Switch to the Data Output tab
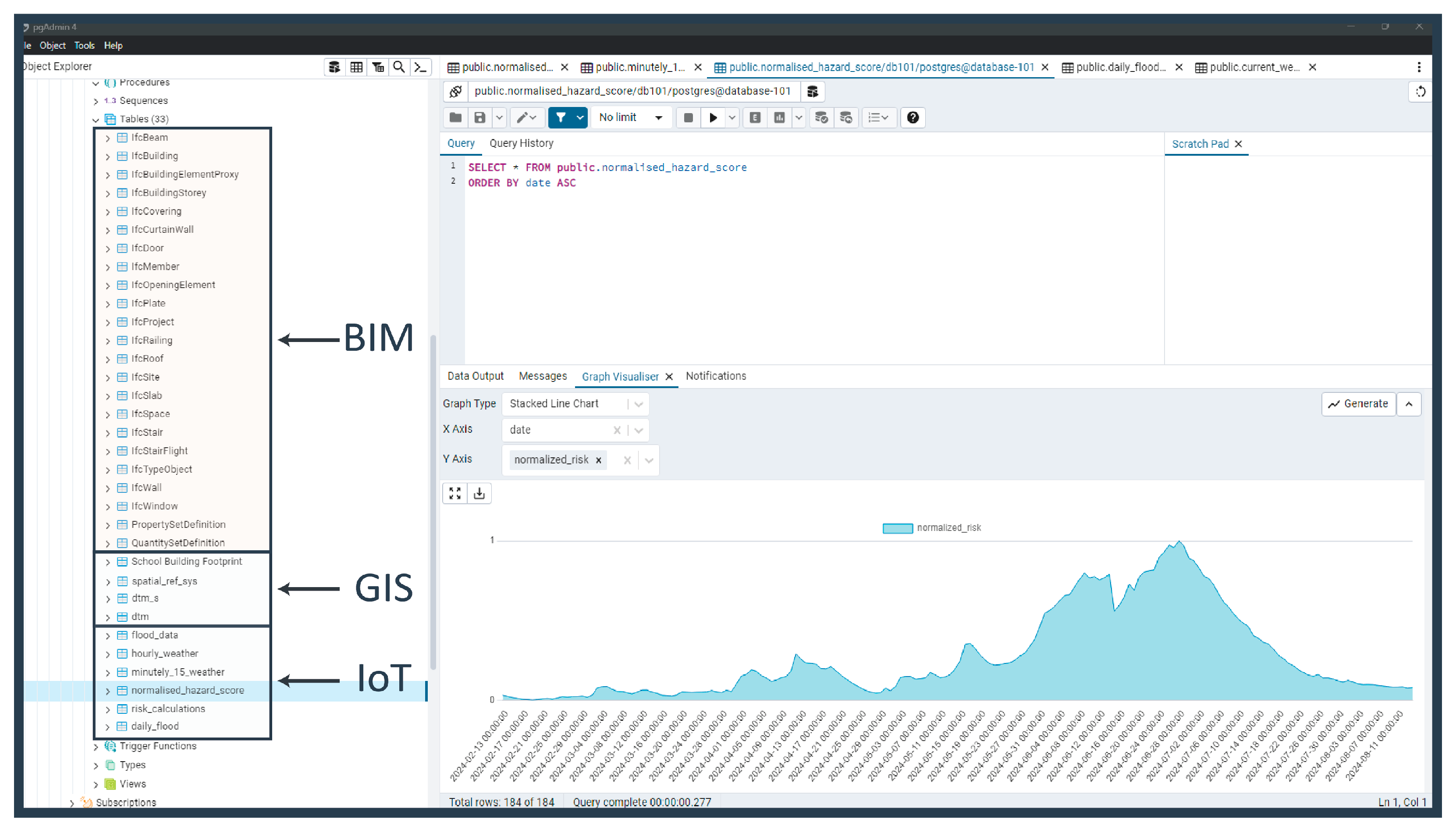Viewport: 1456px width, 830px height. point(475,376)
